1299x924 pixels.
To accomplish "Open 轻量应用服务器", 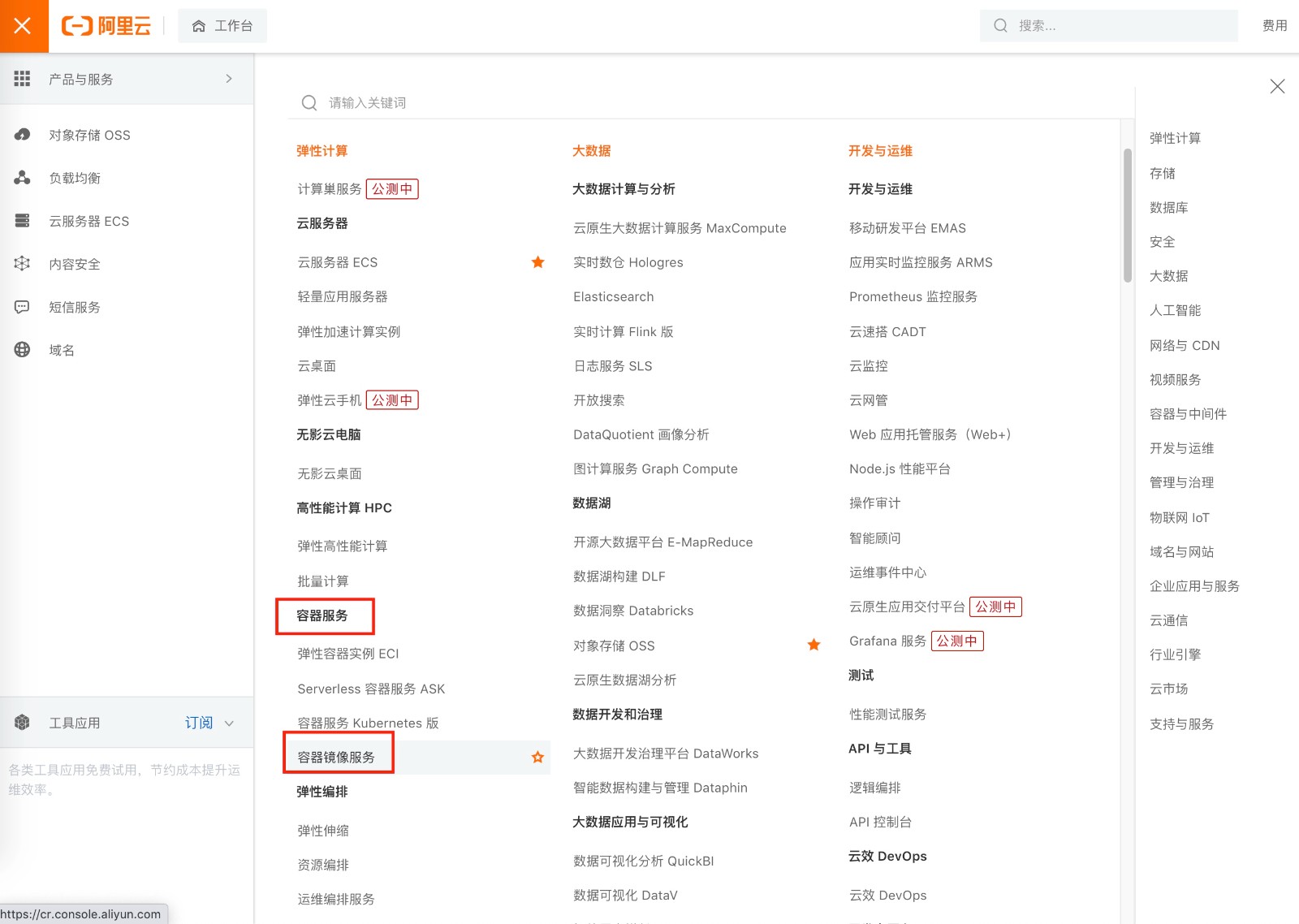I will [343, 296].
